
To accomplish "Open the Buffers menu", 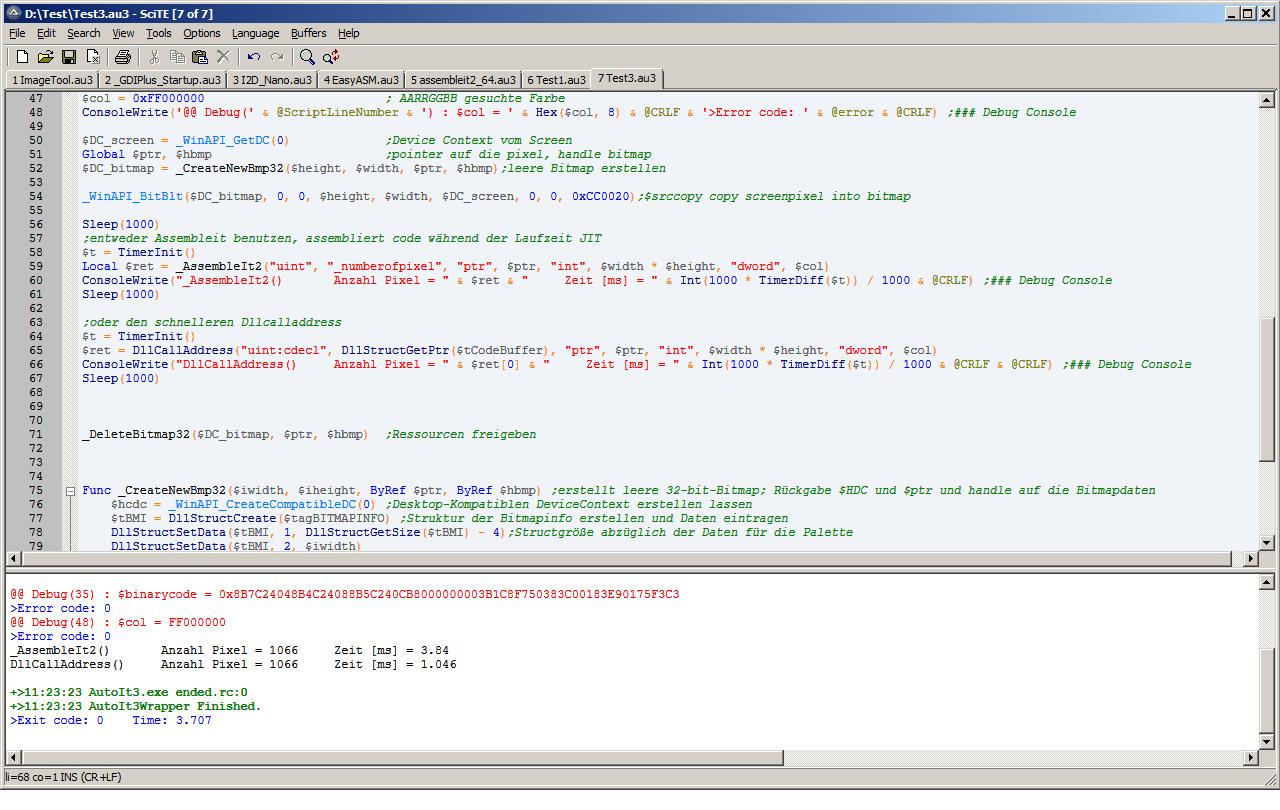I will tap(308, 33).
